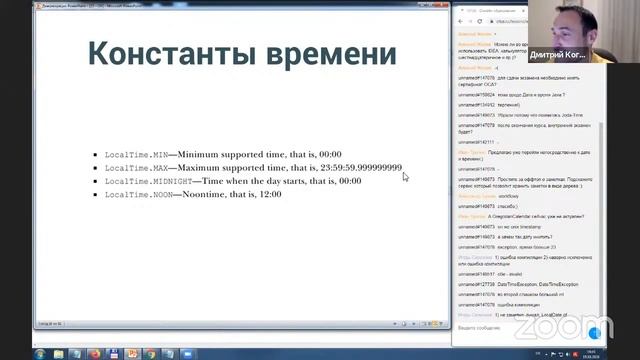Click the lock icon in address bar
The width and height of the screenshot is (640, 360).
point(491,21)
